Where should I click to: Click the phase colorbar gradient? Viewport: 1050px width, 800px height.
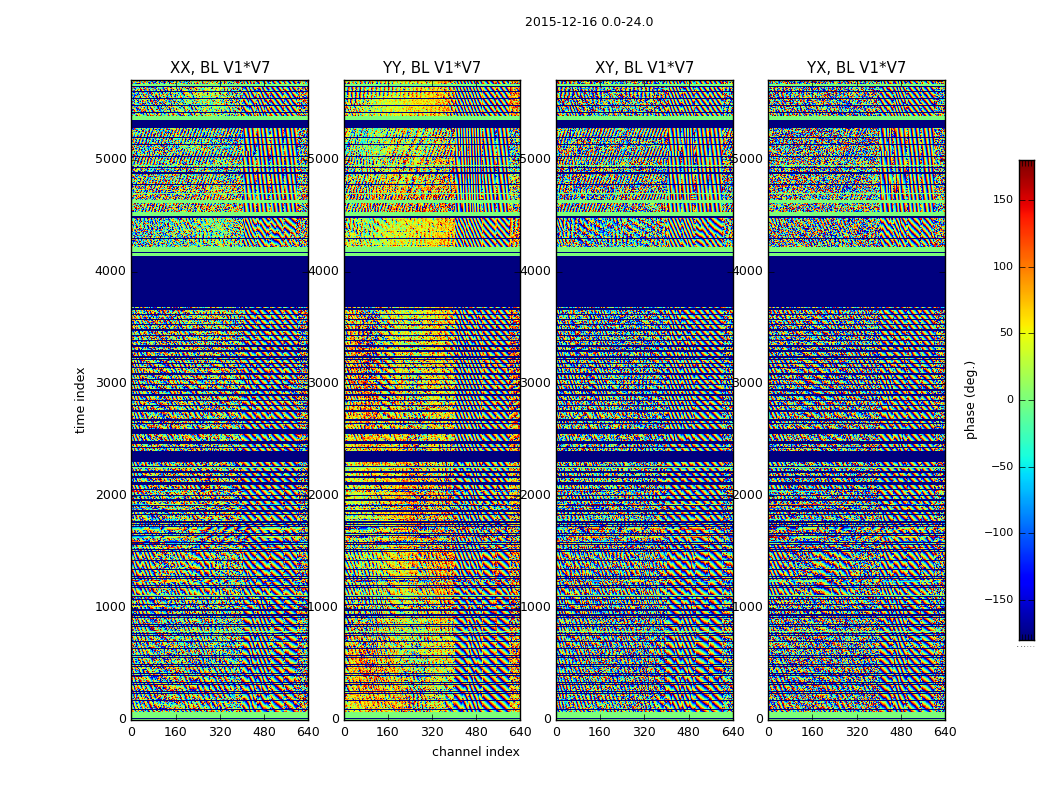(1027, 400)
